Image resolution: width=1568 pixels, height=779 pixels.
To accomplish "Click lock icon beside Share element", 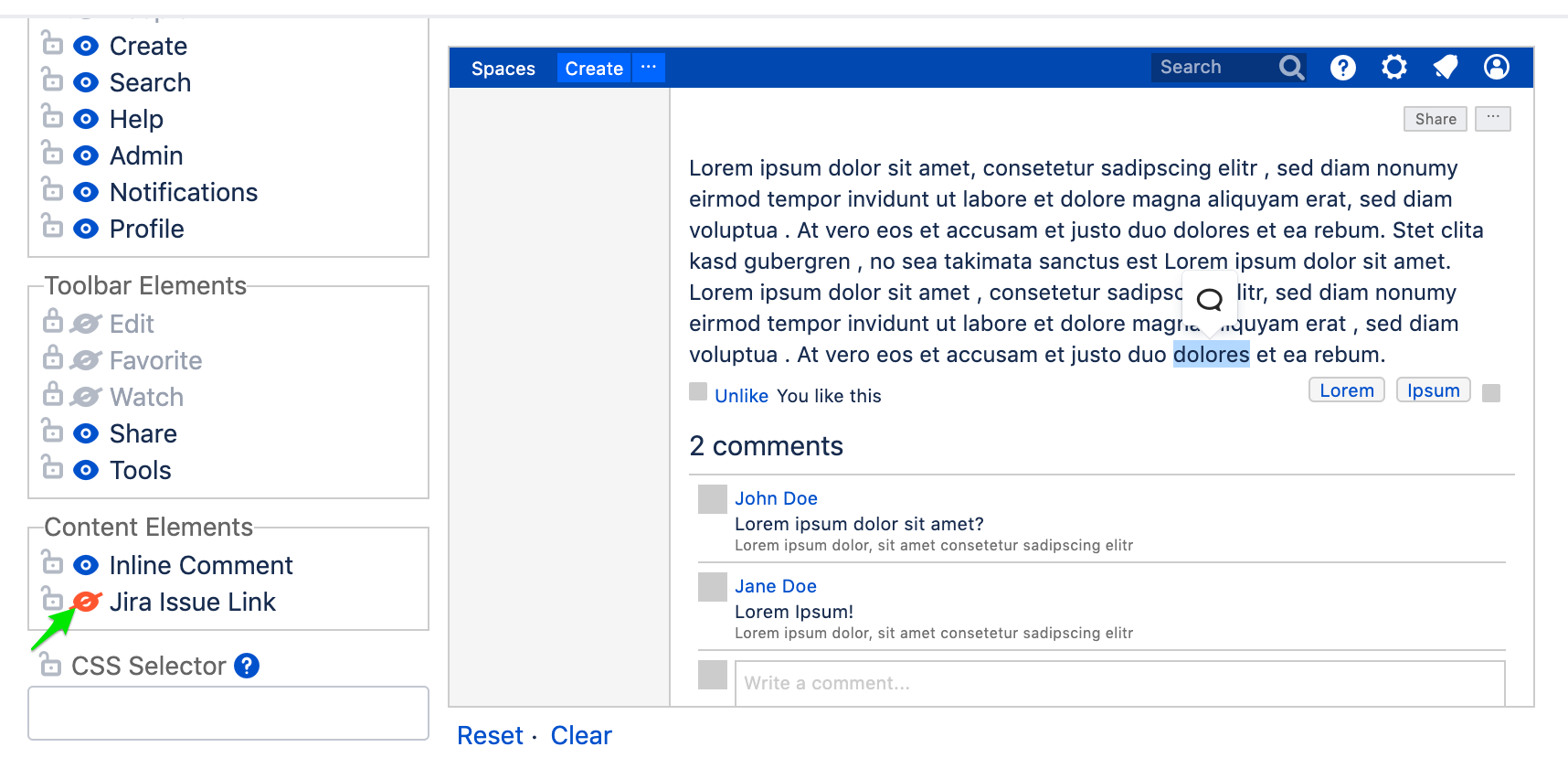I will click(x=52, y=430).
